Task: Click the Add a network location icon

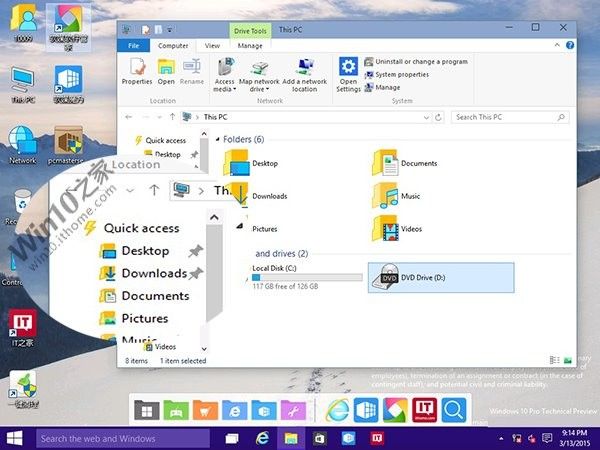Action: click(x=305, y=73)
